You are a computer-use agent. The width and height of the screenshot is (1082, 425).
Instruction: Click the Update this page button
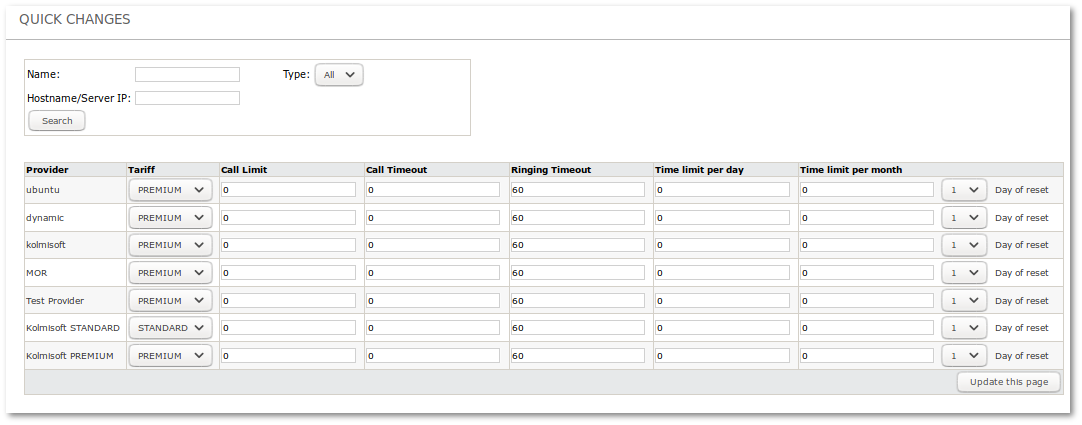click(x=1008, y=382)
